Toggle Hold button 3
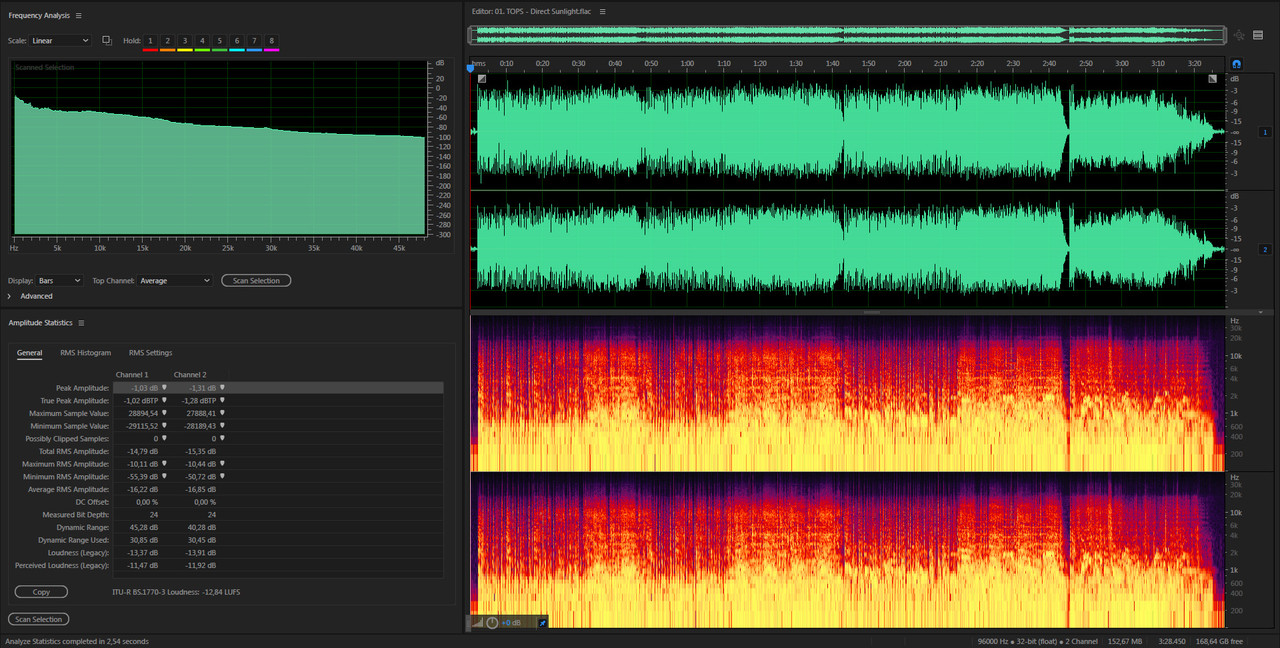The image size is (1280, 648). pos(185,40)
